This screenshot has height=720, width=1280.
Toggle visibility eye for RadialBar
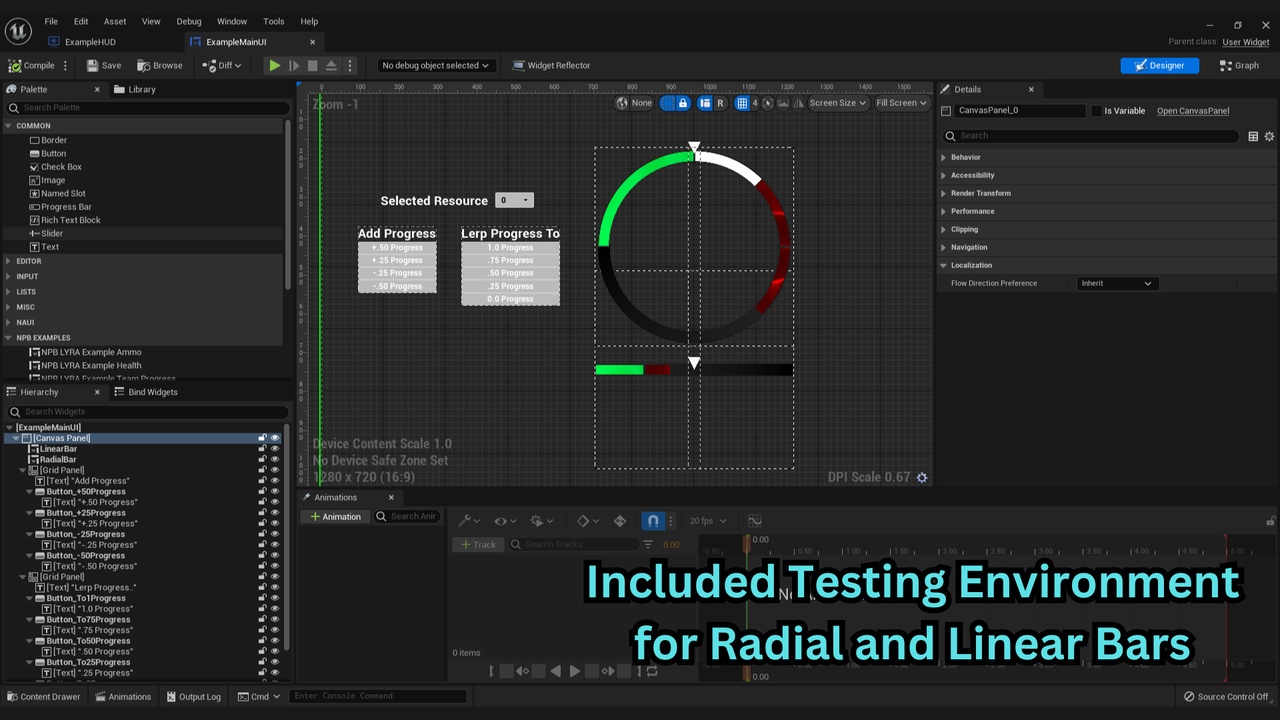tap(275, 460)
